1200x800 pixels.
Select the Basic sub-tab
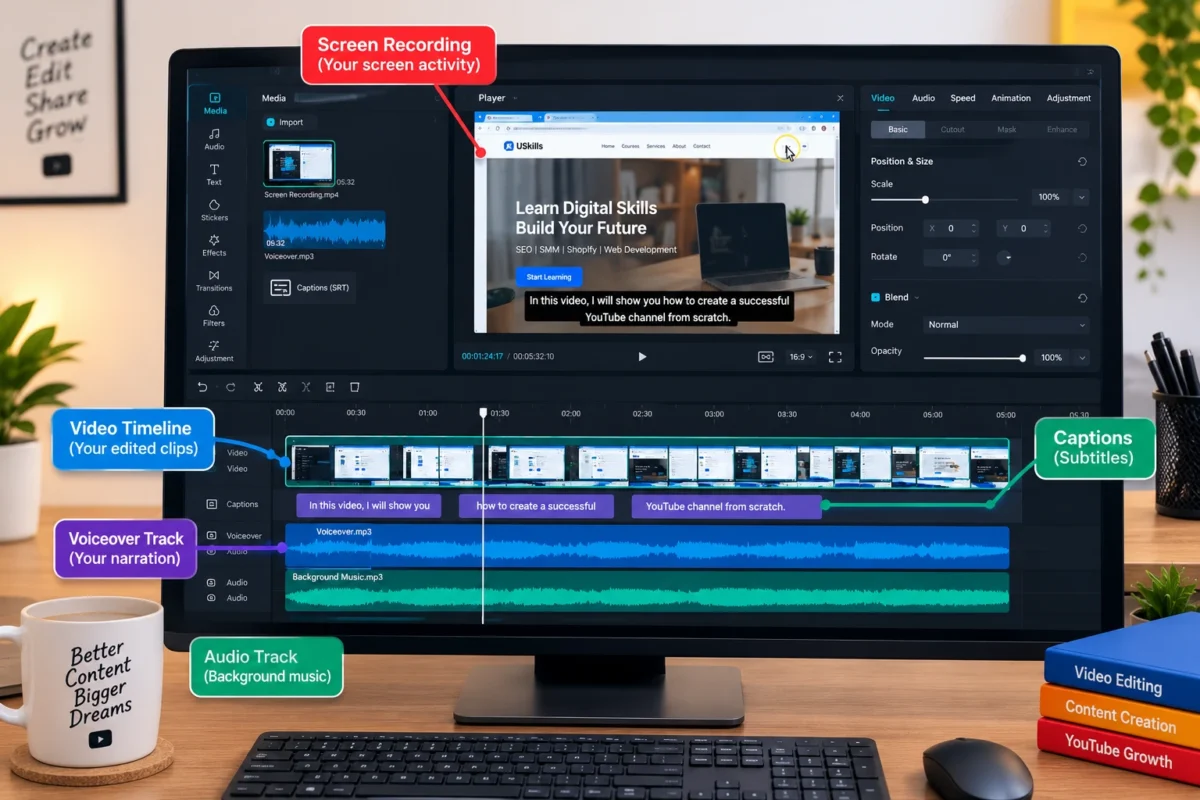898,130
